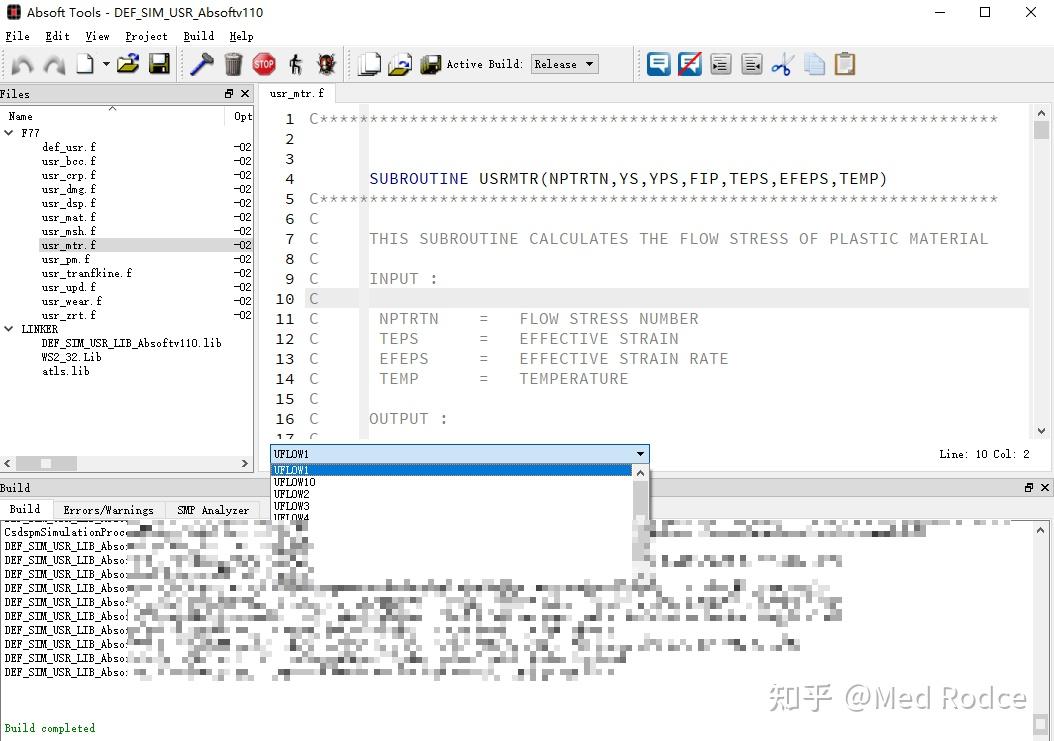Comment selected lines with the comment icon
This screenshot has height=741, width=1054.
point(659,64)
